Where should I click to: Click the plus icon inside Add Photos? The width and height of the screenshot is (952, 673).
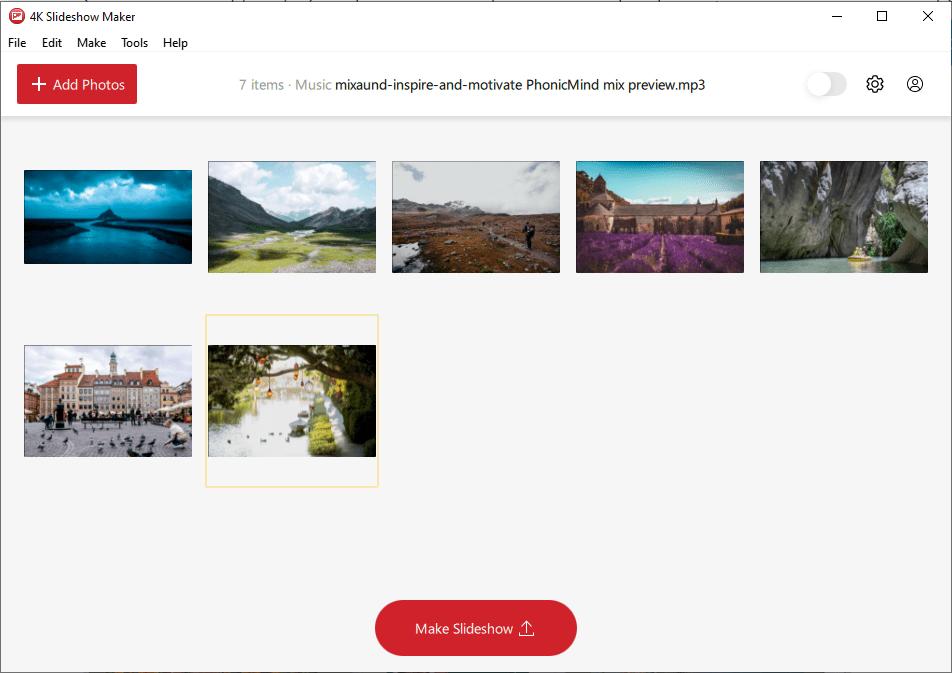(x=37, y=84)
